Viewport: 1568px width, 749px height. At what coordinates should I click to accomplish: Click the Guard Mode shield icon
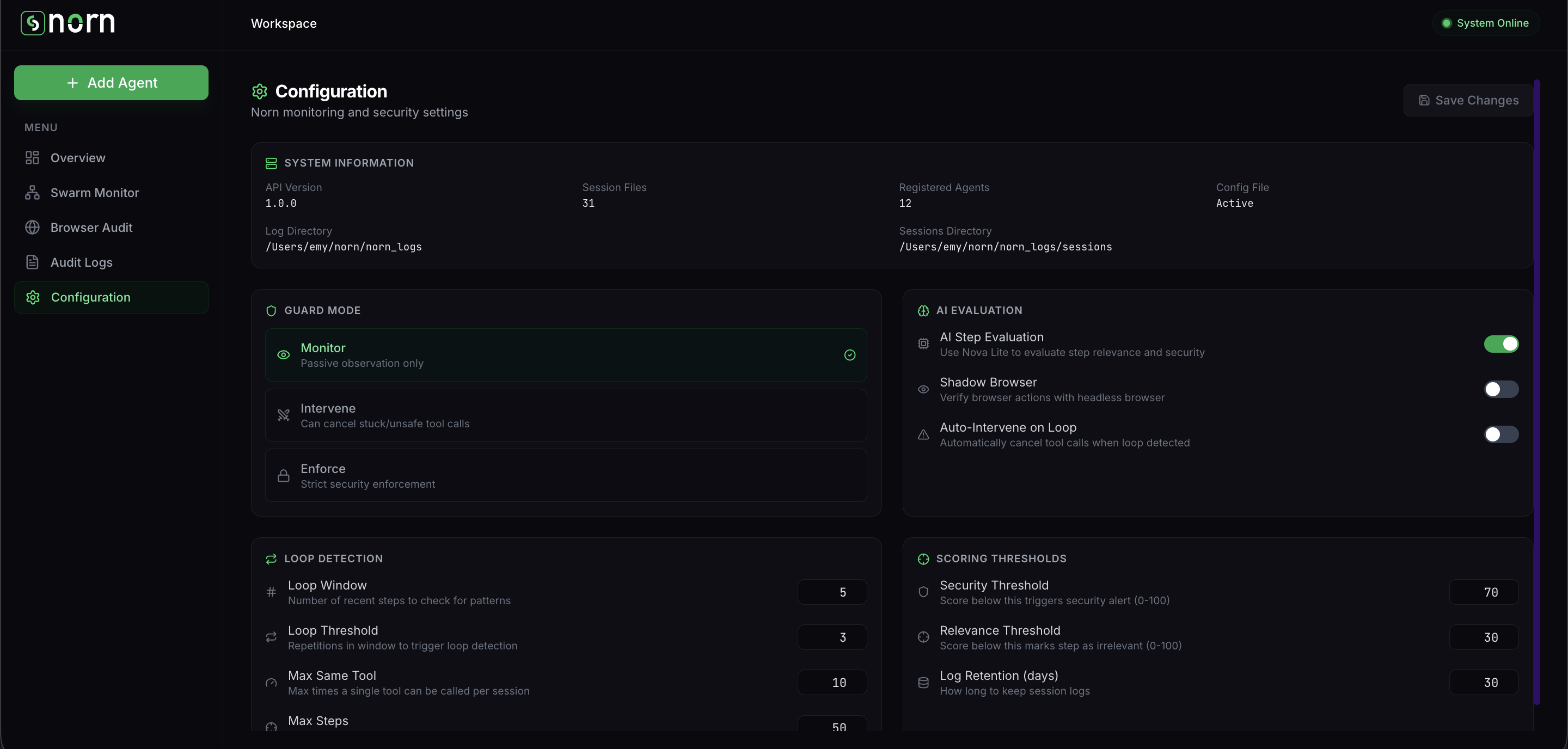click(272, 311)
